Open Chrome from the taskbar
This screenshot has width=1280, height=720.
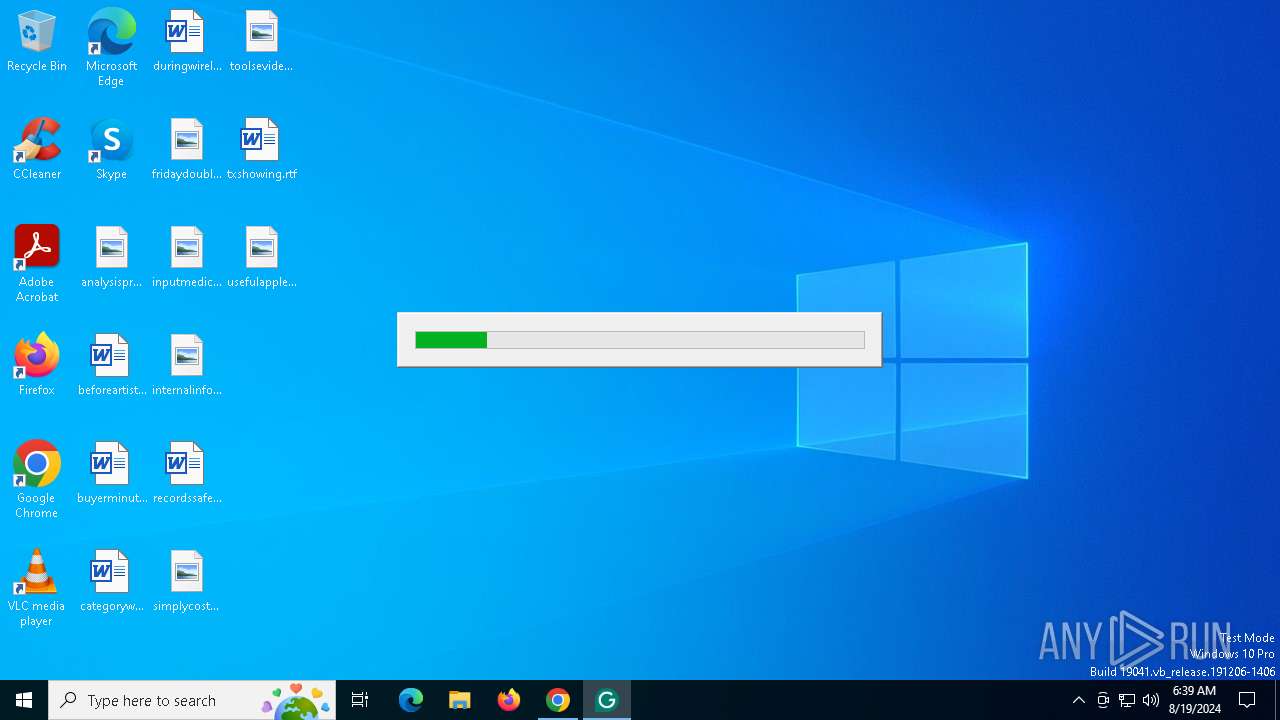click(x=558, y=700)
